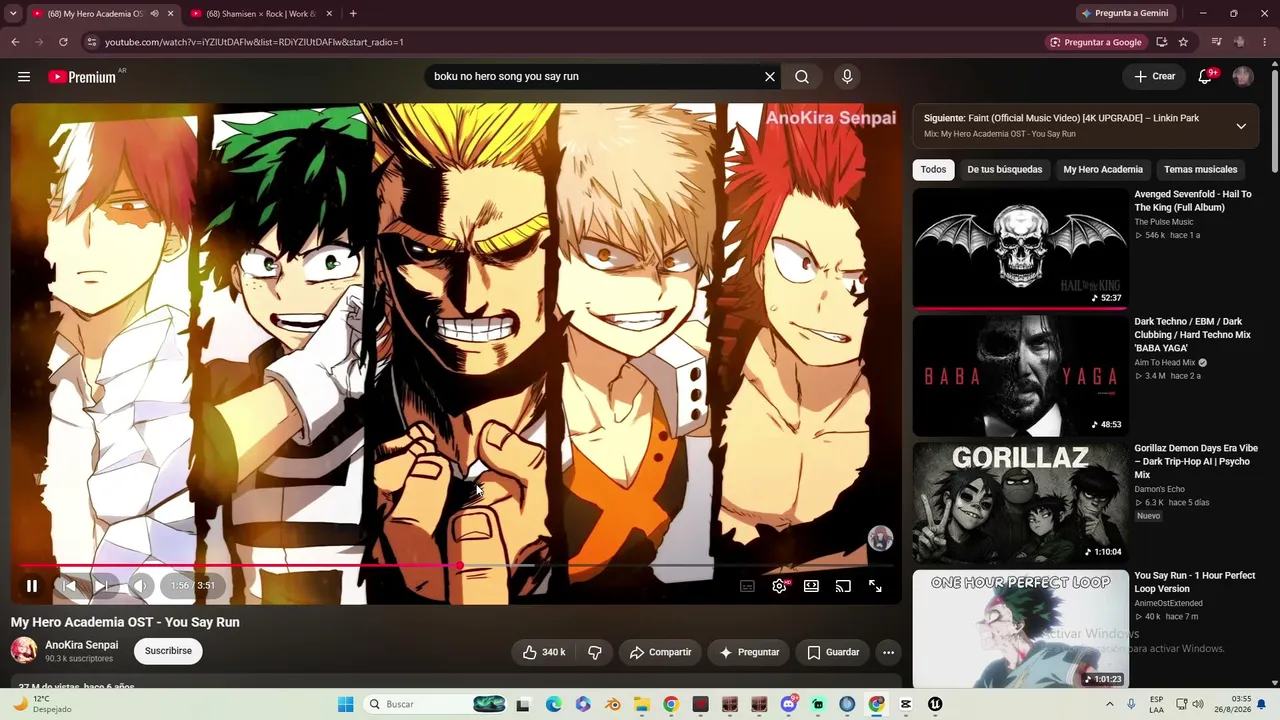1280x720 pixels.
Task: Open Discord from the taskbar
Action: click(x=789, y=704)
